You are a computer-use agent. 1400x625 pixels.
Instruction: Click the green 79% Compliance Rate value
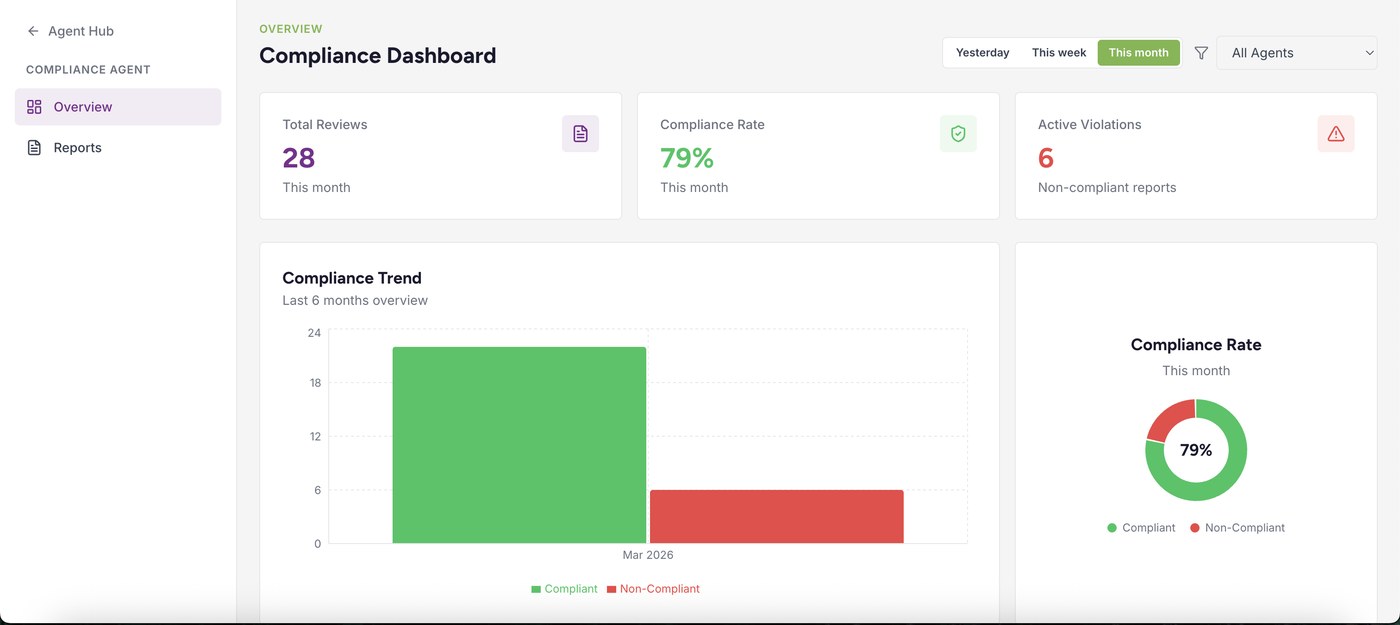[687, 157]
